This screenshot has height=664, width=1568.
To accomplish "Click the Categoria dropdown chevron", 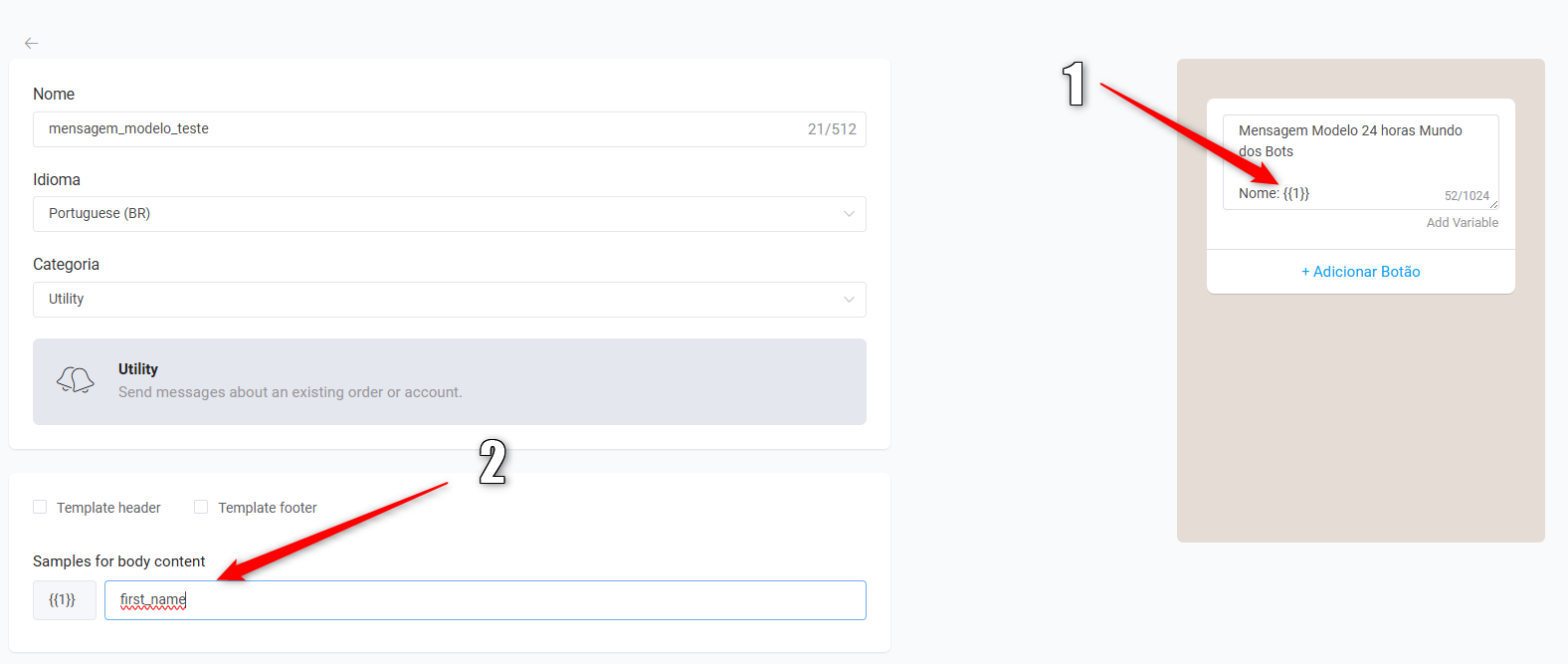I will coord(849,300).
